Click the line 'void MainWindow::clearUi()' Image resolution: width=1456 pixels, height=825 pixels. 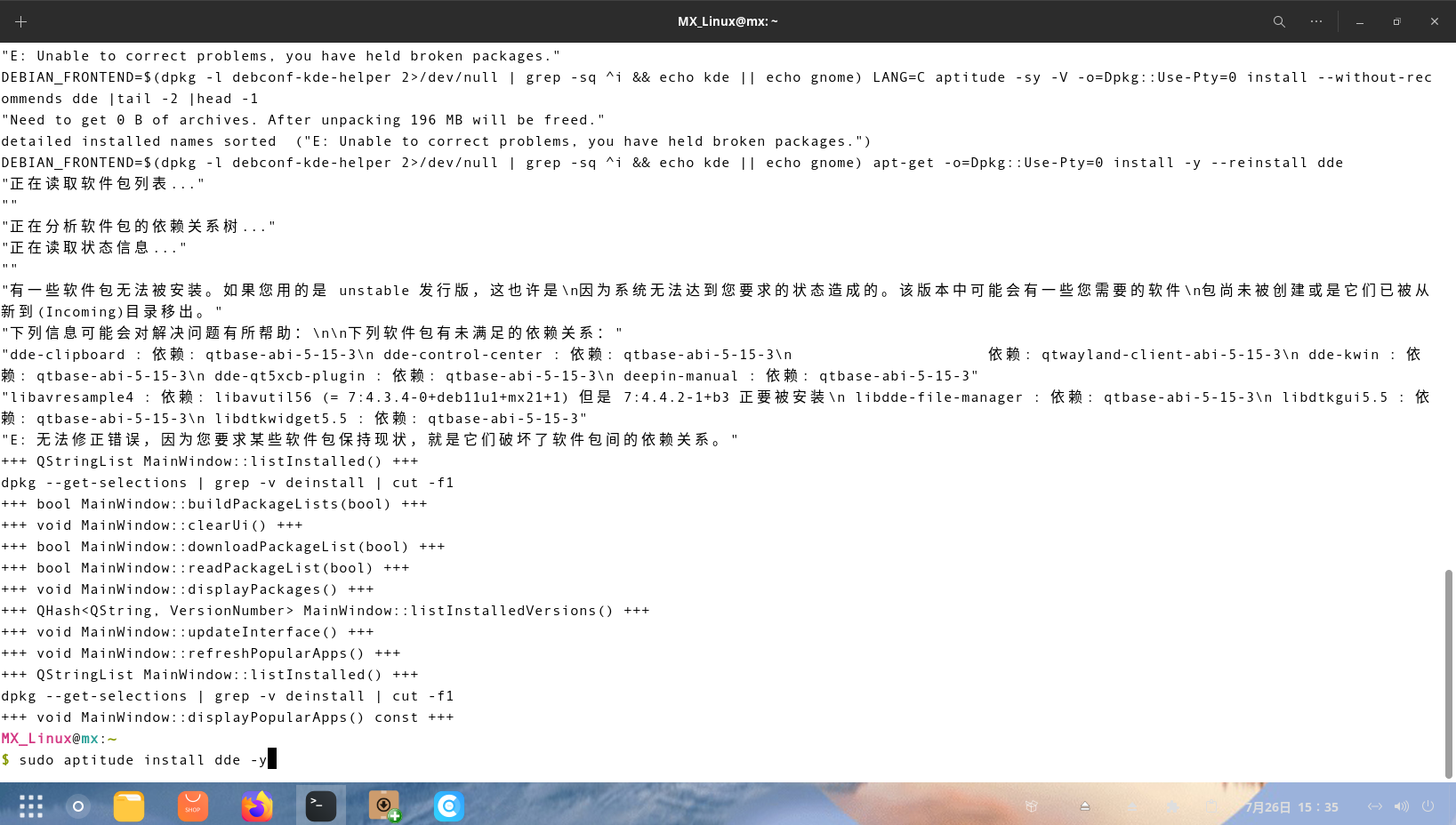tap(152, 525)
